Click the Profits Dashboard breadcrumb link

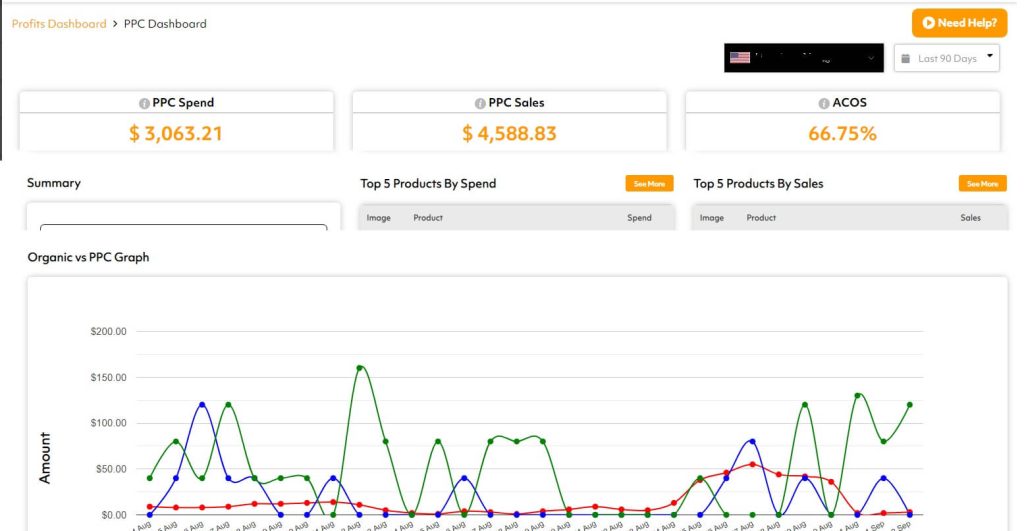(59, 24)
